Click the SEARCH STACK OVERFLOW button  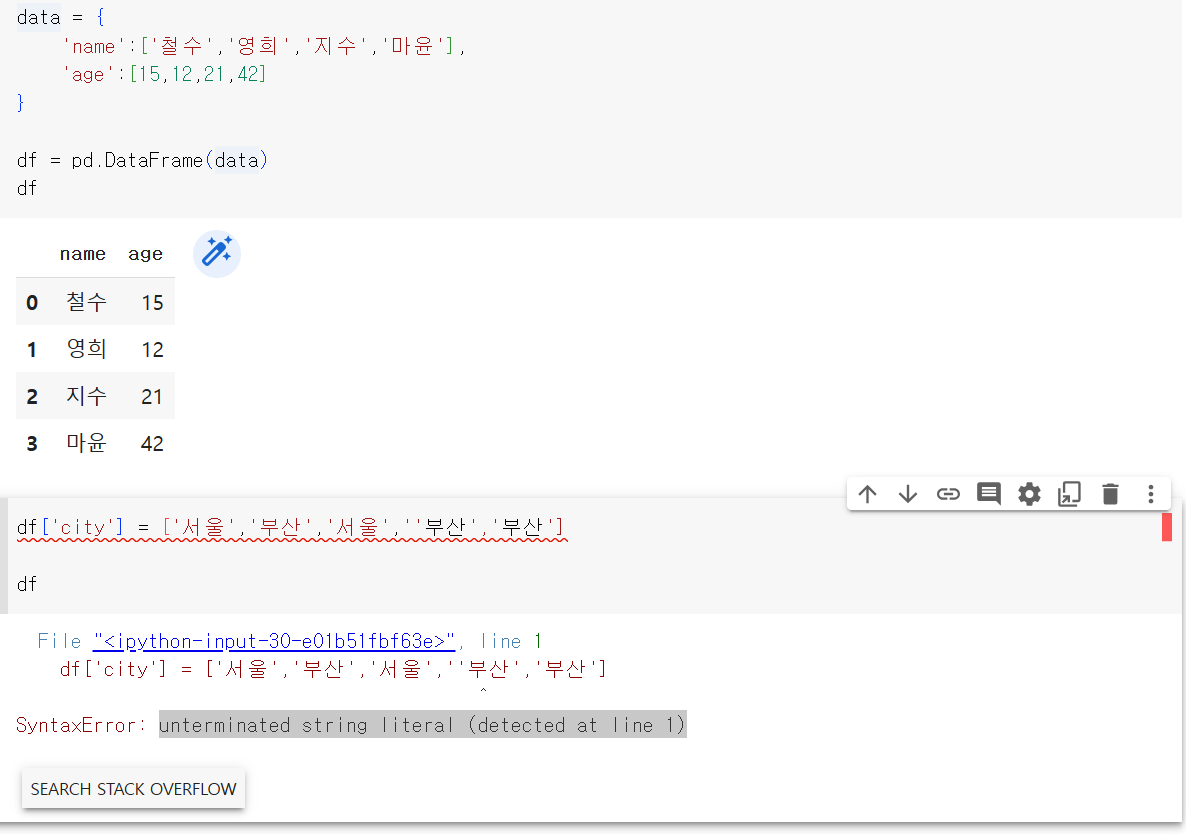133,789
